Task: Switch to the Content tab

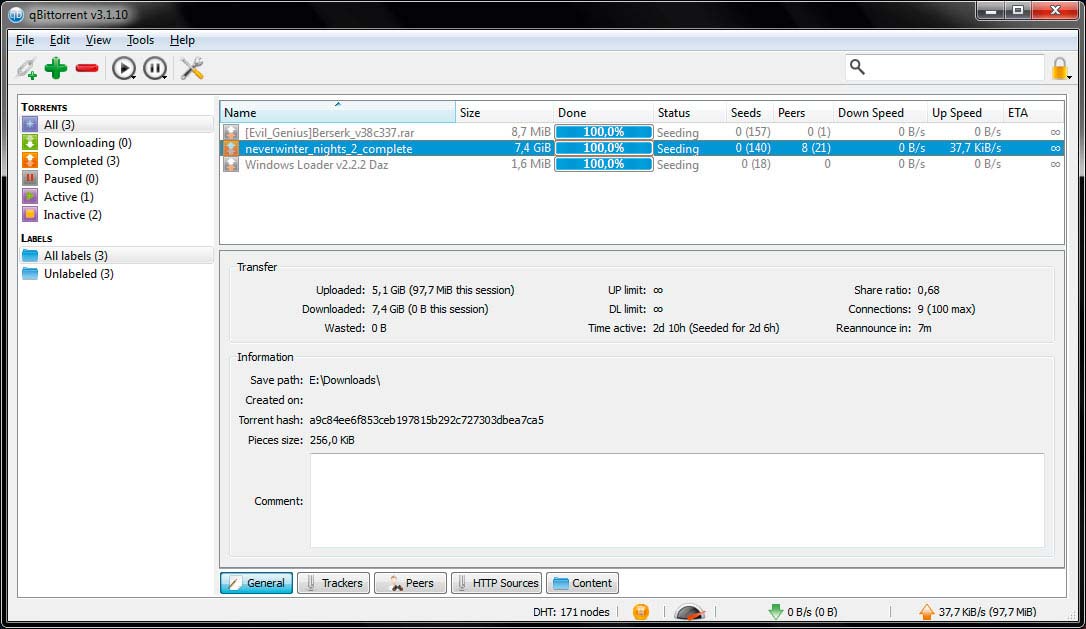Action: point(582,583)
